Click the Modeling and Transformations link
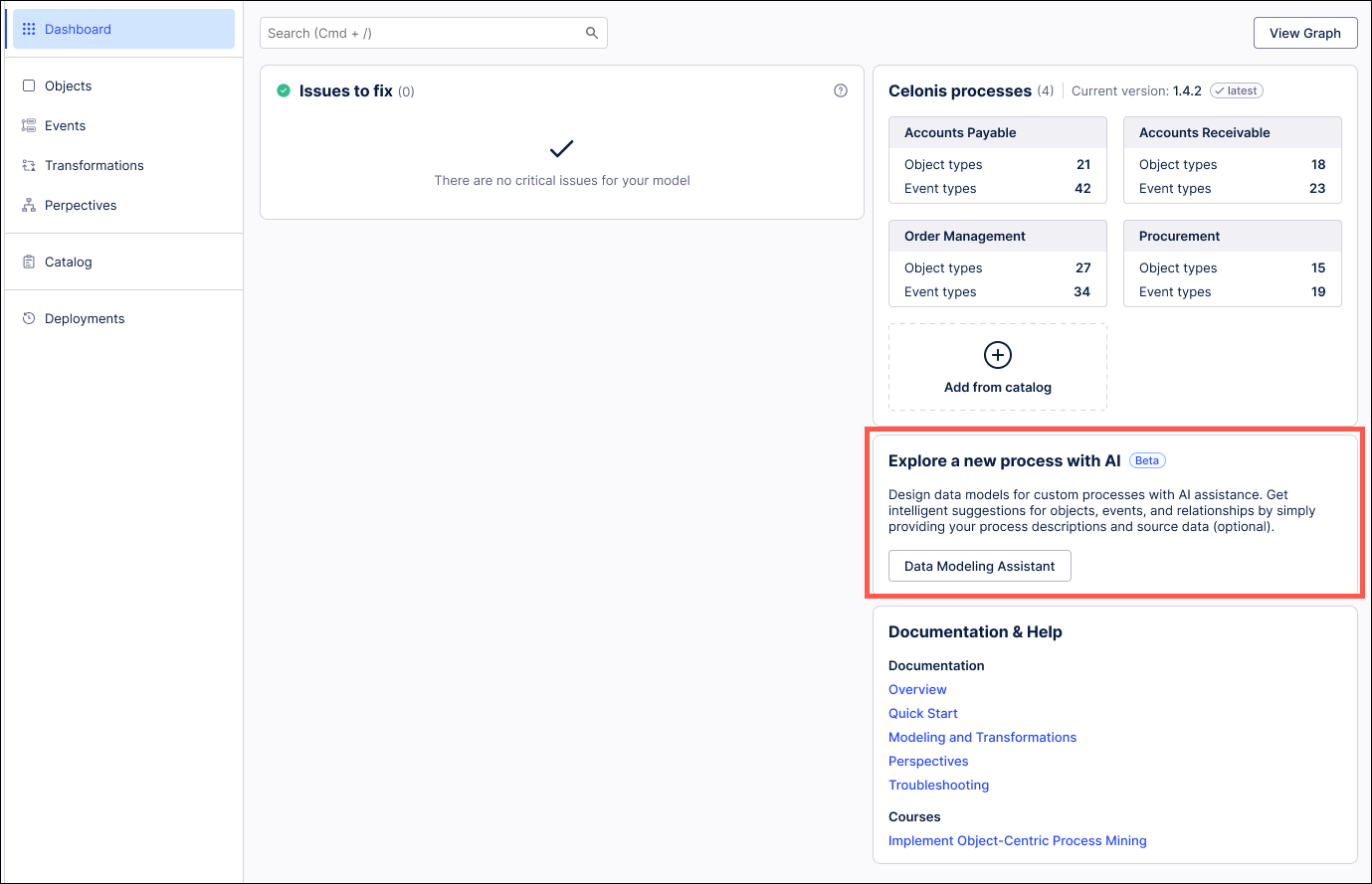This screenshot has height=884, width=1372. [982, 737]
